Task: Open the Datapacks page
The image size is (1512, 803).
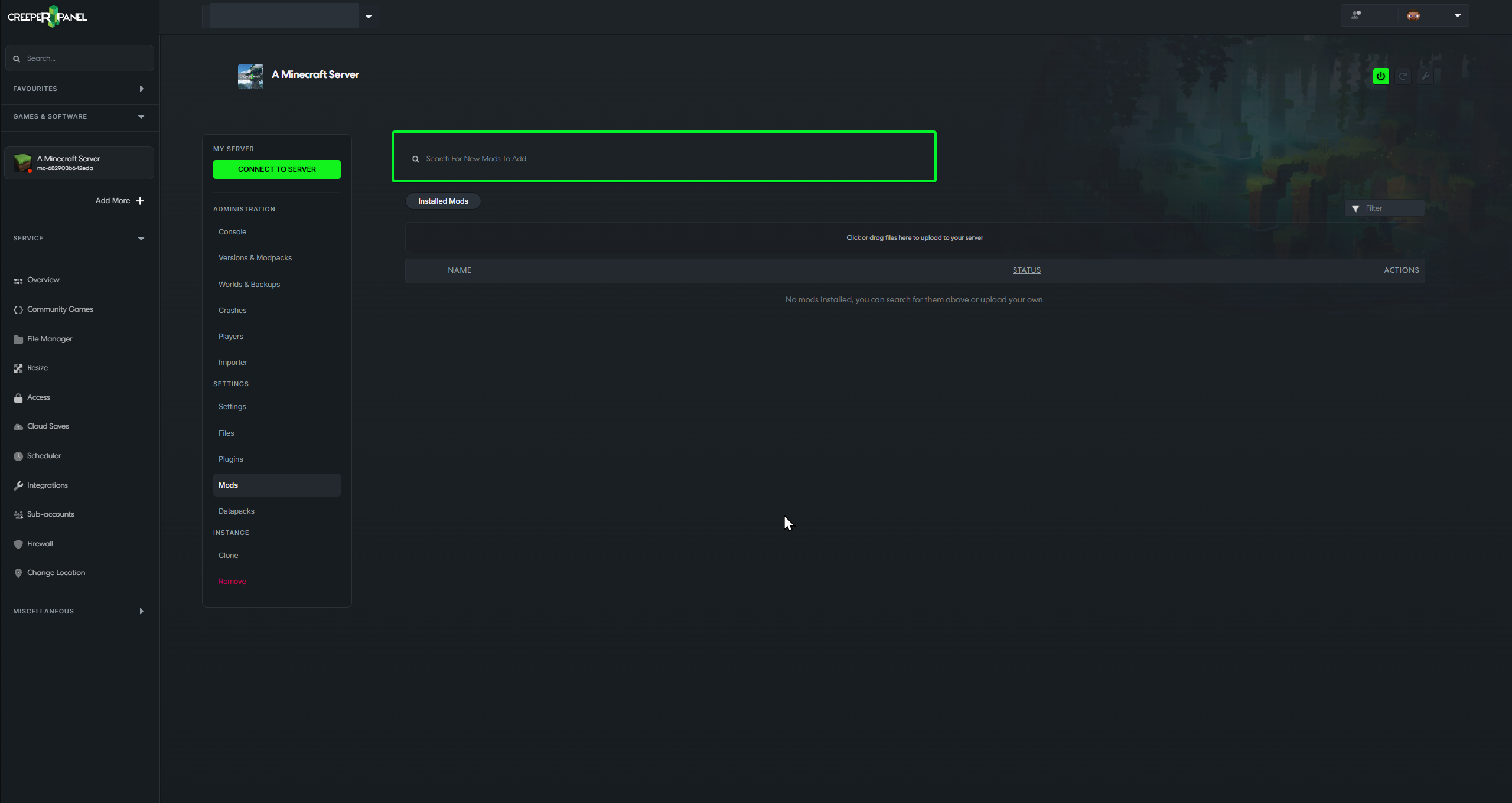Action: click(236, 511)
